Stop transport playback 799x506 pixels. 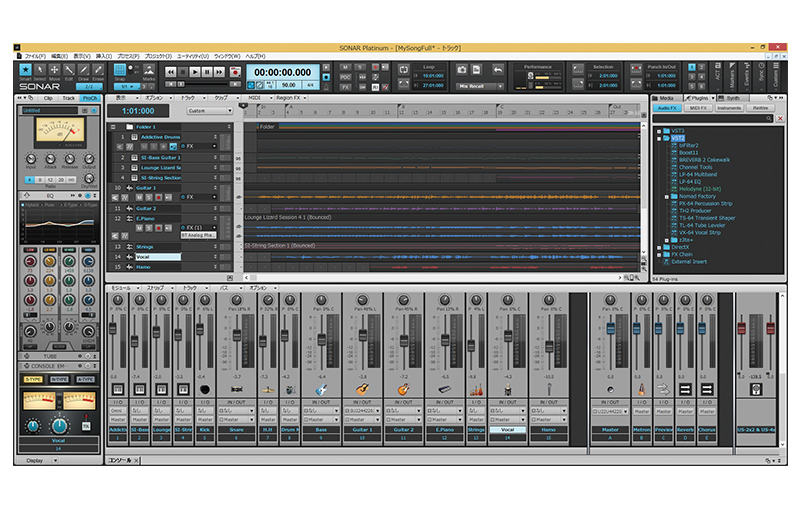pos(183,72)
